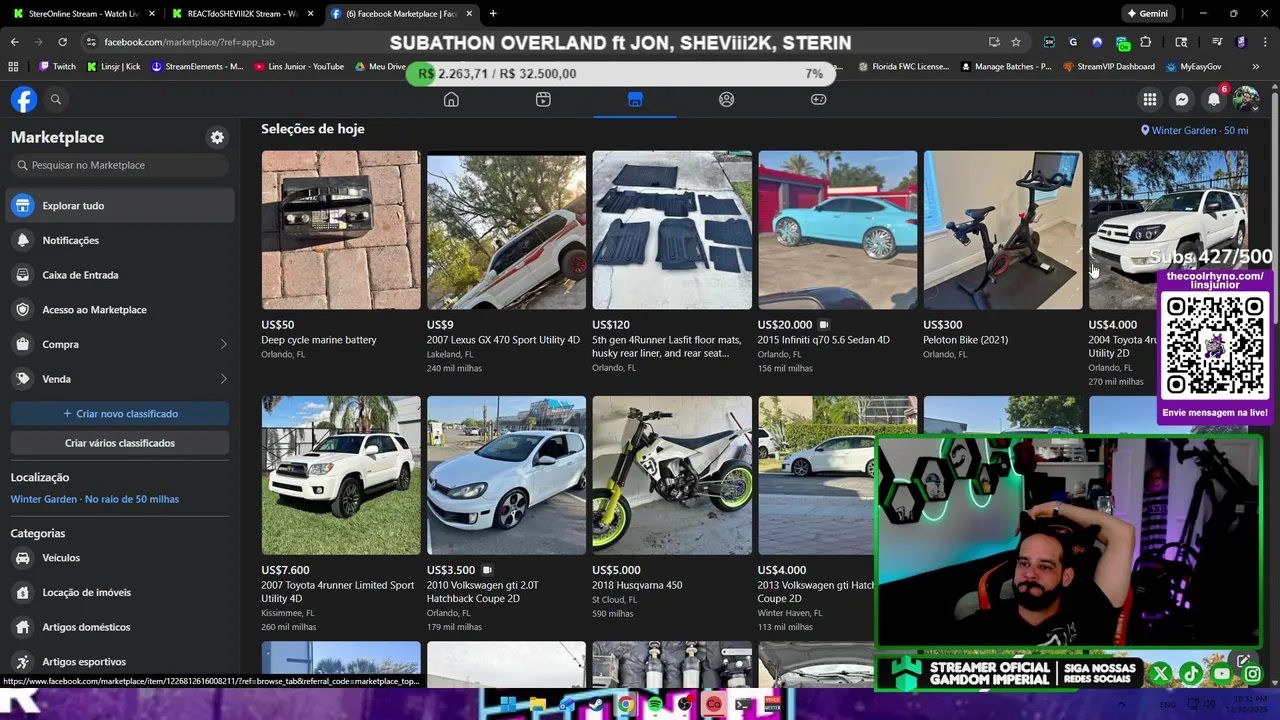Screen dimensions: 1280x720
Task: Open Google Chrome from the taskbar
Action: pos(626,705)
